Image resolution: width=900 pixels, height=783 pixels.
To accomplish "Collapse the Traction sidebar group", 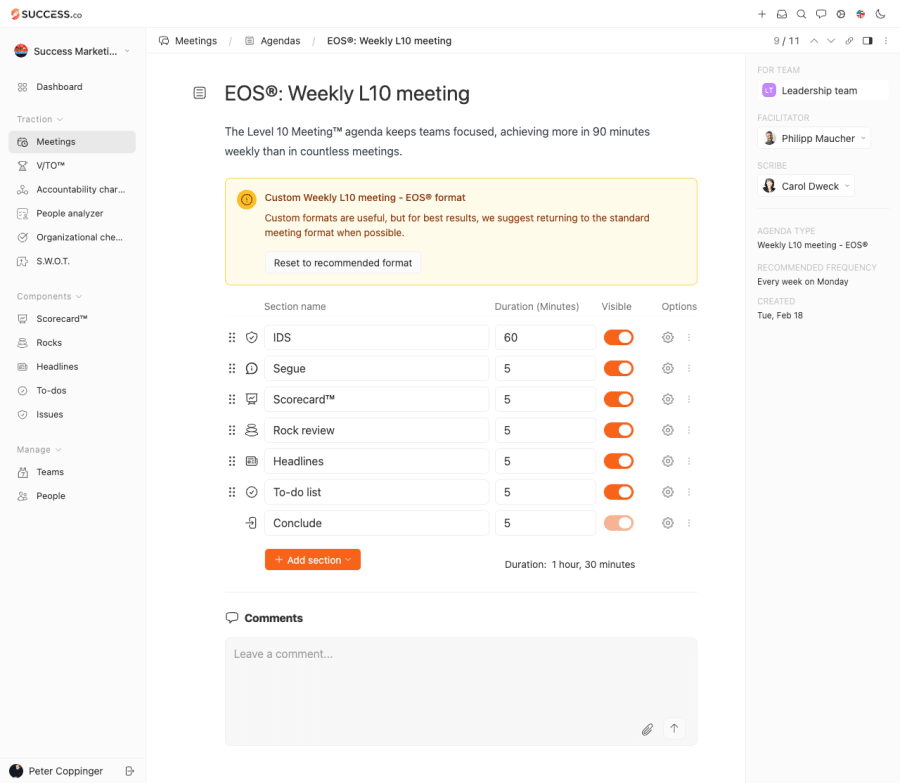I will click(40, 119).
